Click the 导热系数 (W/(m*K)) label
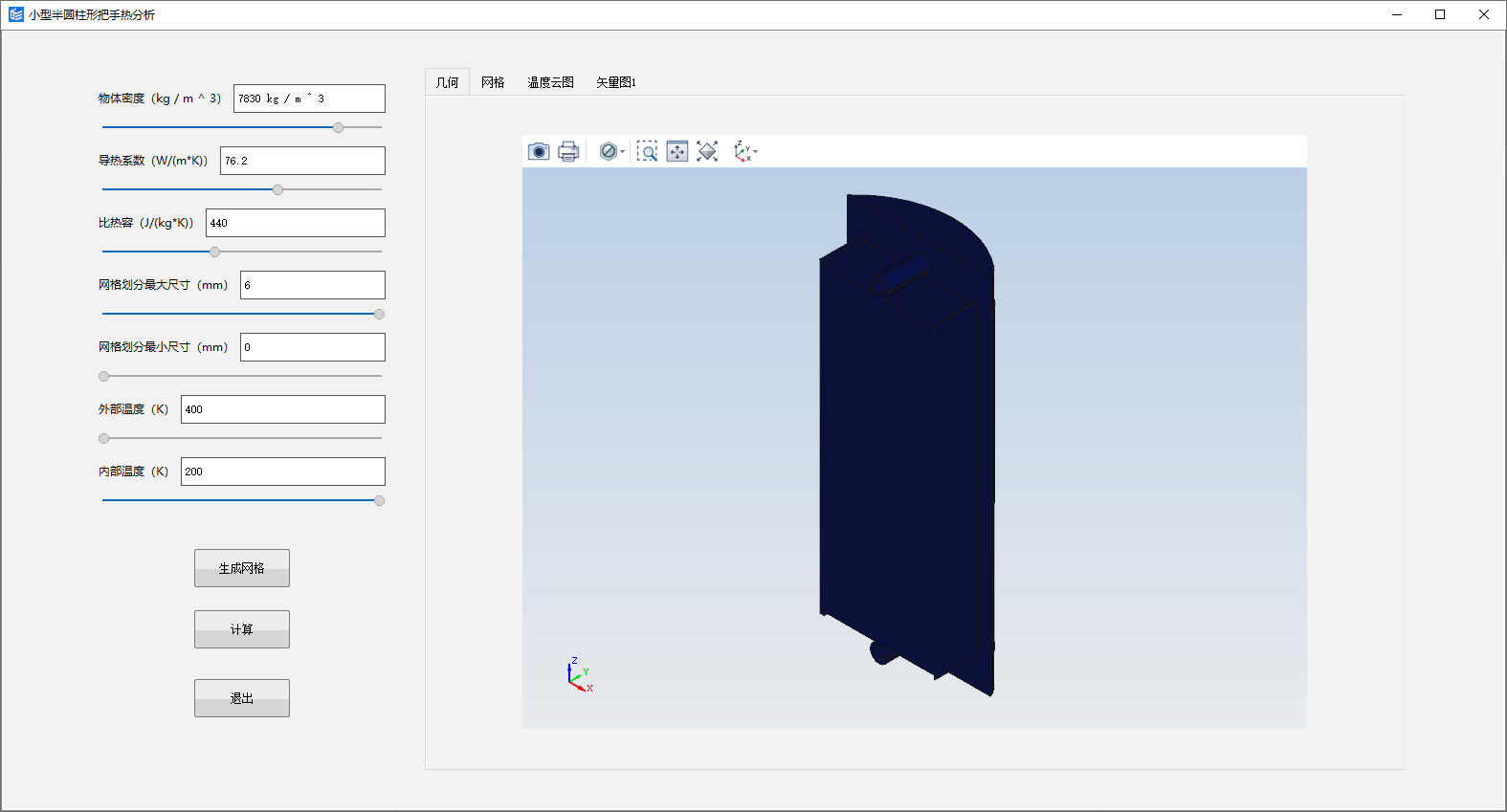 153,161
